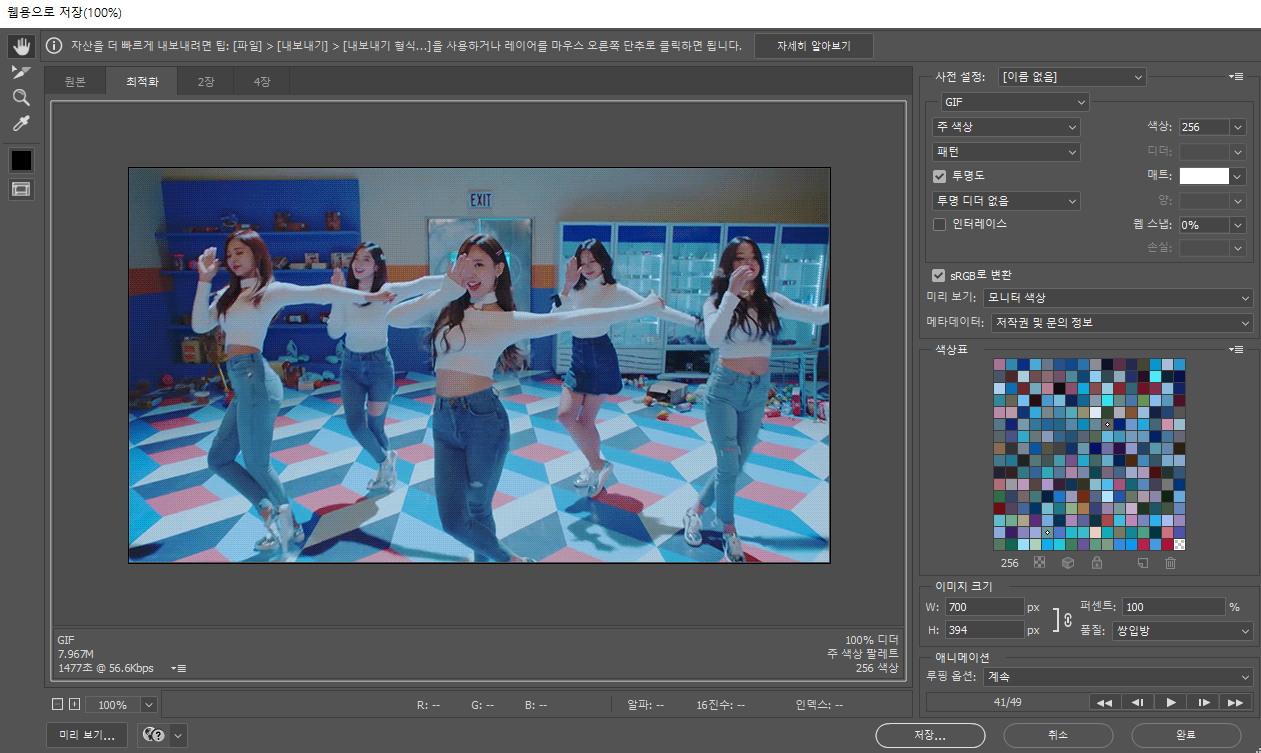Step to previous animation frame
This screenshot has width=1261, height=753.
1138,702
